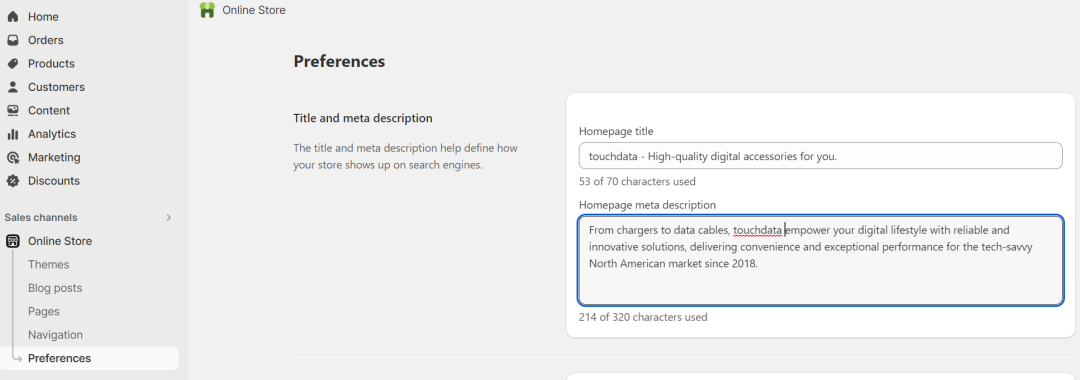Viewport: 1080px width, 380px height.
Task: Click the Marketing target icon
Action: pyautogui.click(x=12, y=157)
